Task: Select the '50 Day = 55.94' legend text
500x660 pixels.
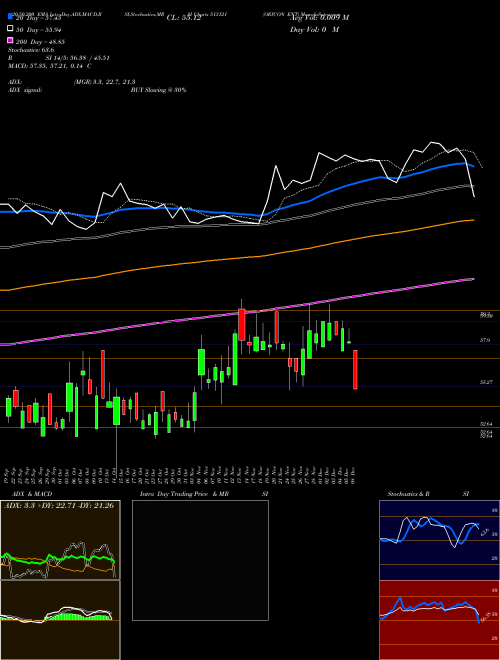Action: [40, 30]
